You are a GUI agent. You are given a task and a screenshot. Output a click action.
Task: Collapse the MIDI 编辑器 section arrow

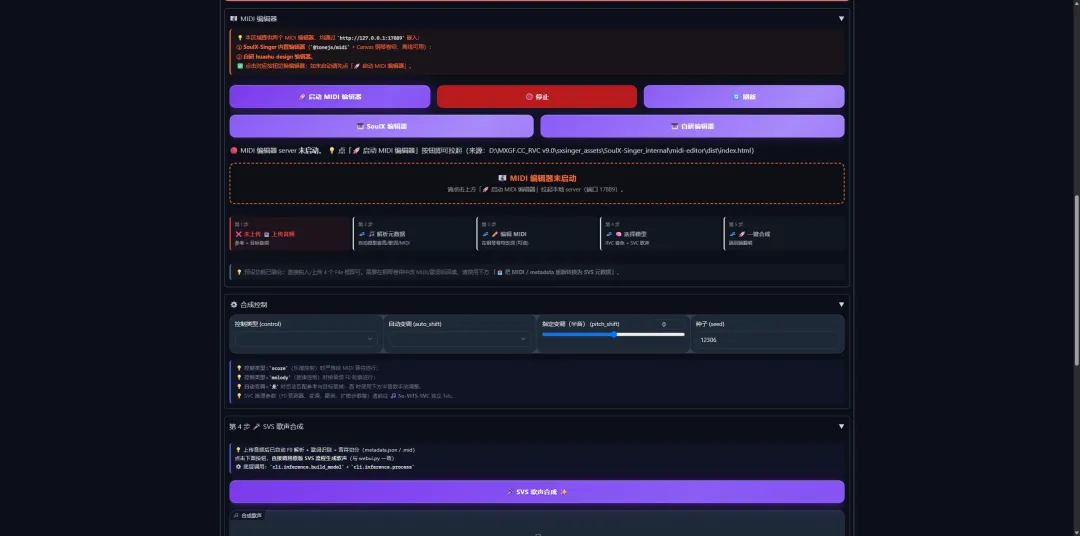841,19
